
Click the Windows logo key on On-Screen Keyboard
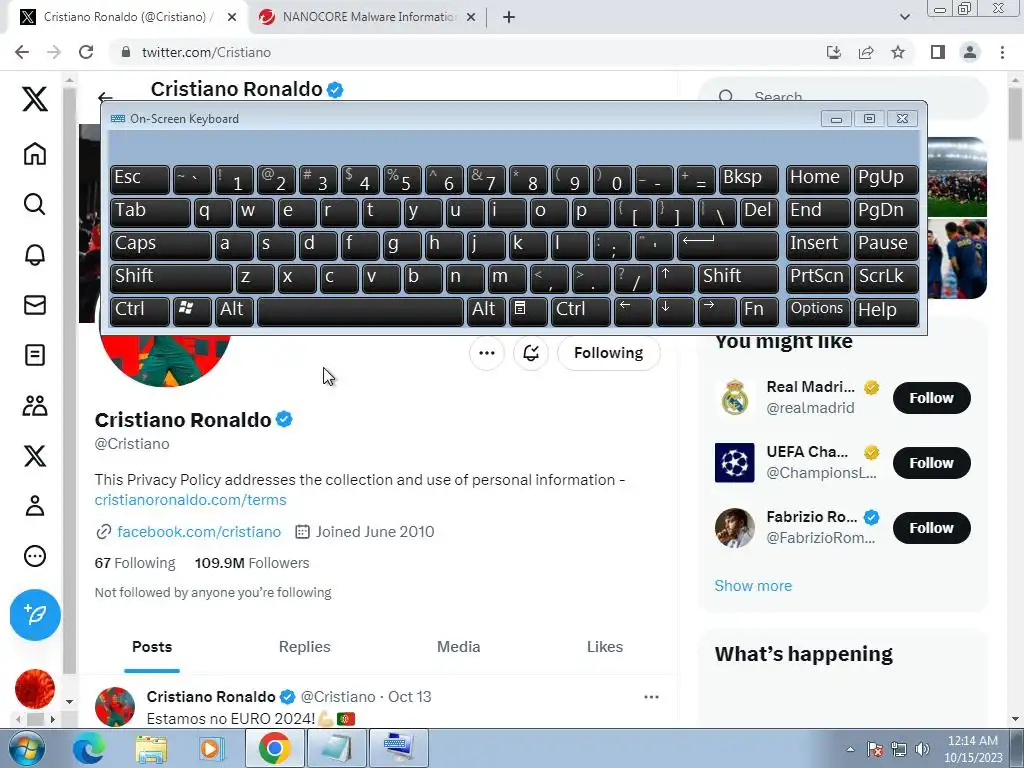point(192,311)
